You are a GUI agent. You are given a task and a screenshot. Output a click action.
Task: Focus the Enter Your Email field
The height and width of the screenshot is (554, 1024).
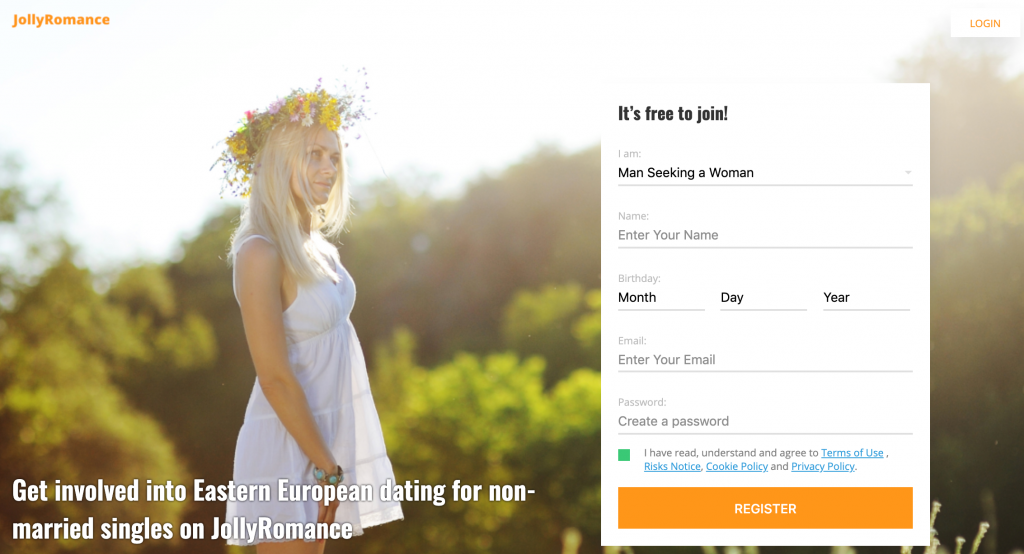click(x=765, y=360)
